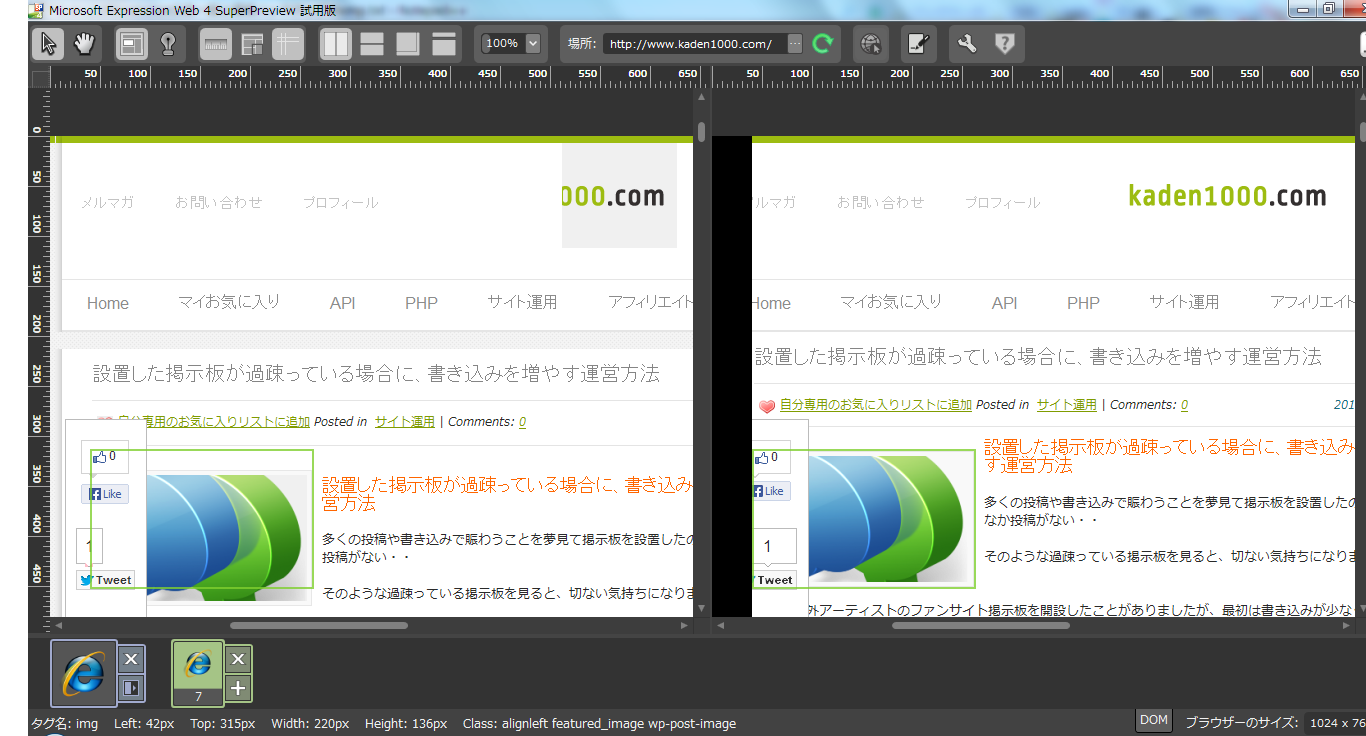Click the location URL input field
Viewport: 1366px width, 736px height.
pos(694,44)
